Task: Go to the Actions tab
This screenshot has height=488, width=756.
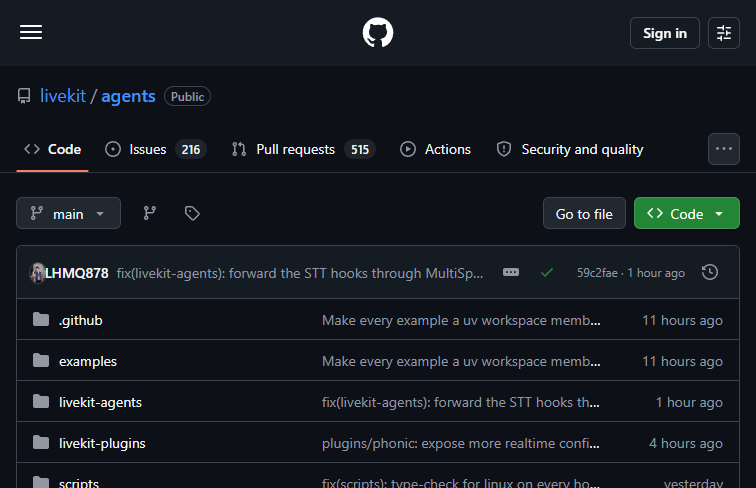Action: [x=435, y=149]
